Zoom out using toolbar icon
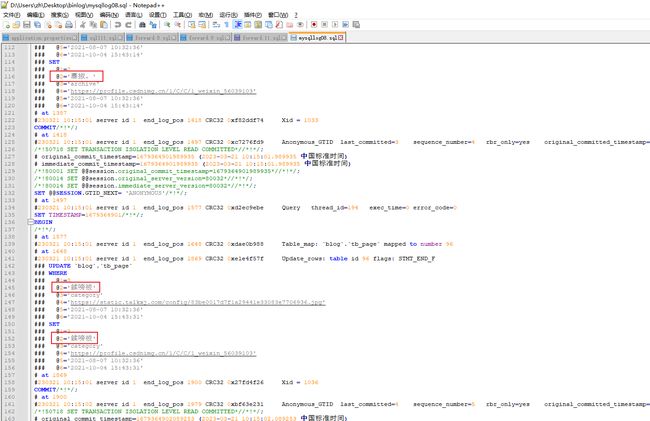The width and height of the screenshot is (650, 421). click(x=177, y=25)
